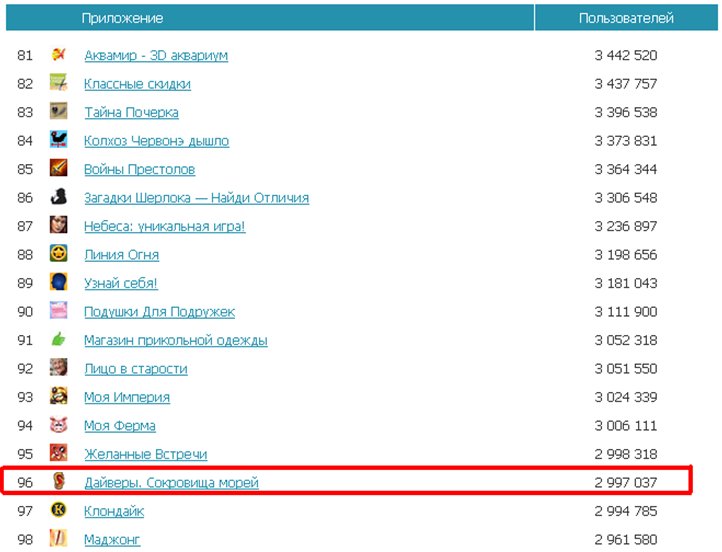Screen dimensions: 722x552
Task: Click the Пользователей column header
Action: coord(626,18)
